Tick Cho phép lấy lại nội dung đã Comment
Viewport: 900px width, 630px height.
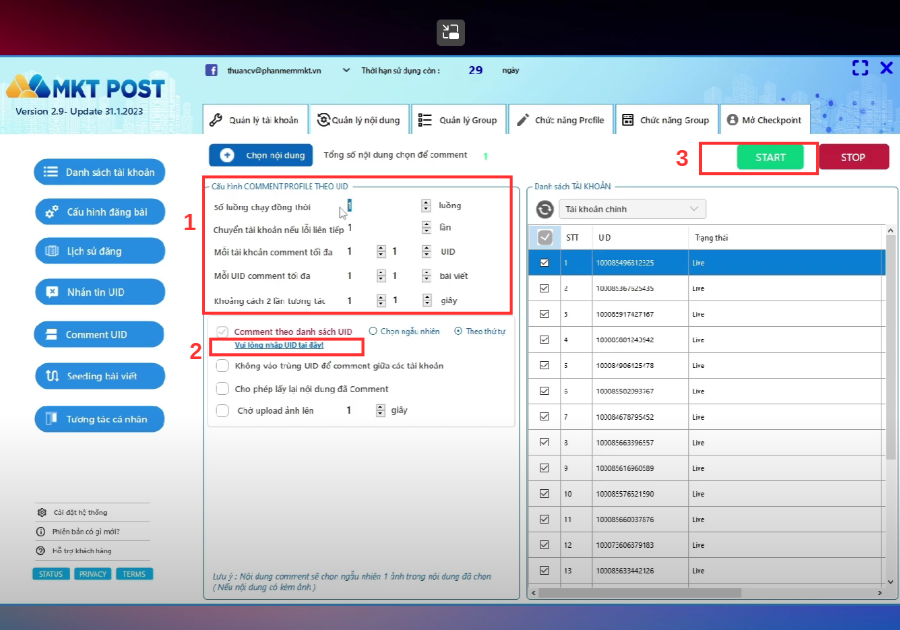point(222,388)
